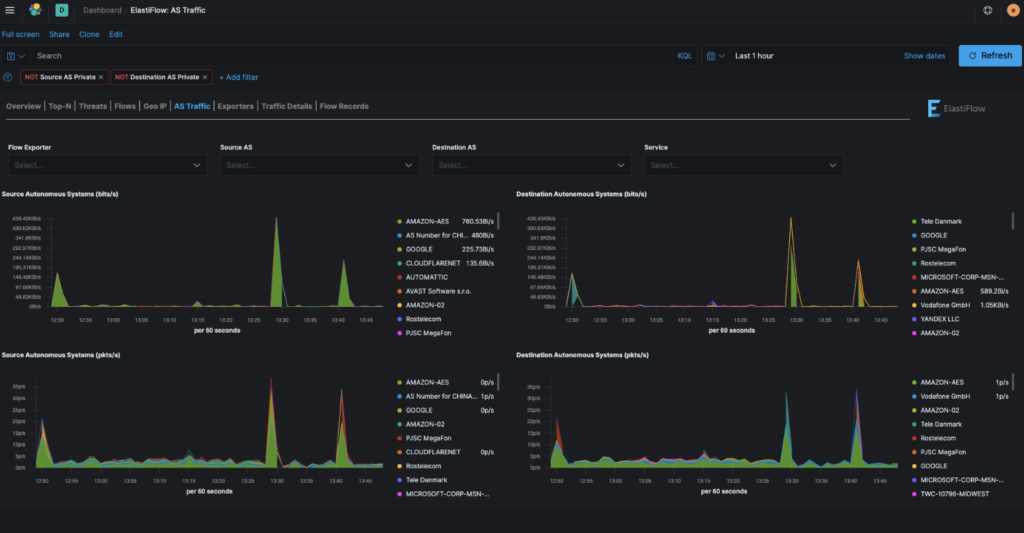Open the Top-N tab
Screen dimensions: 1024x533
click(59, 106)
